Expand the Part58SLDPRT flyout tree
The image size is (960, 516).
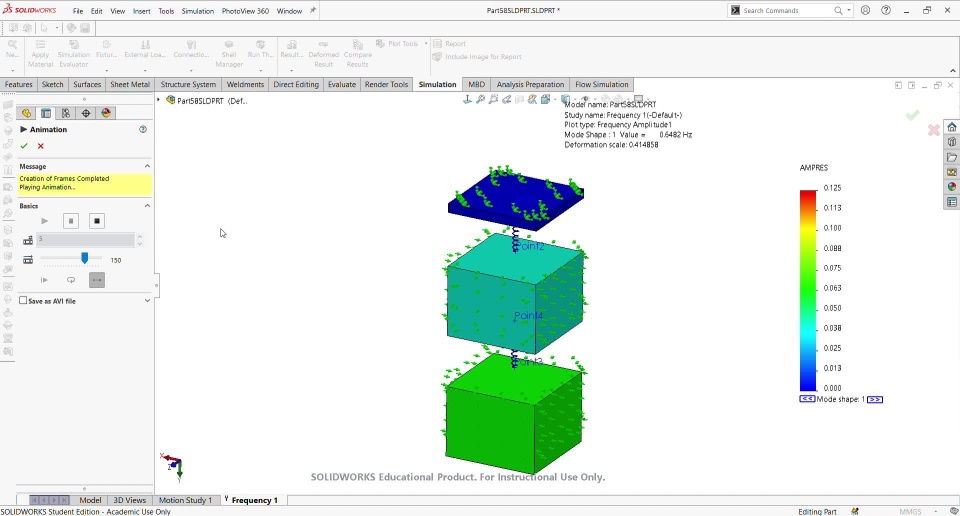(x=159, y=100)
